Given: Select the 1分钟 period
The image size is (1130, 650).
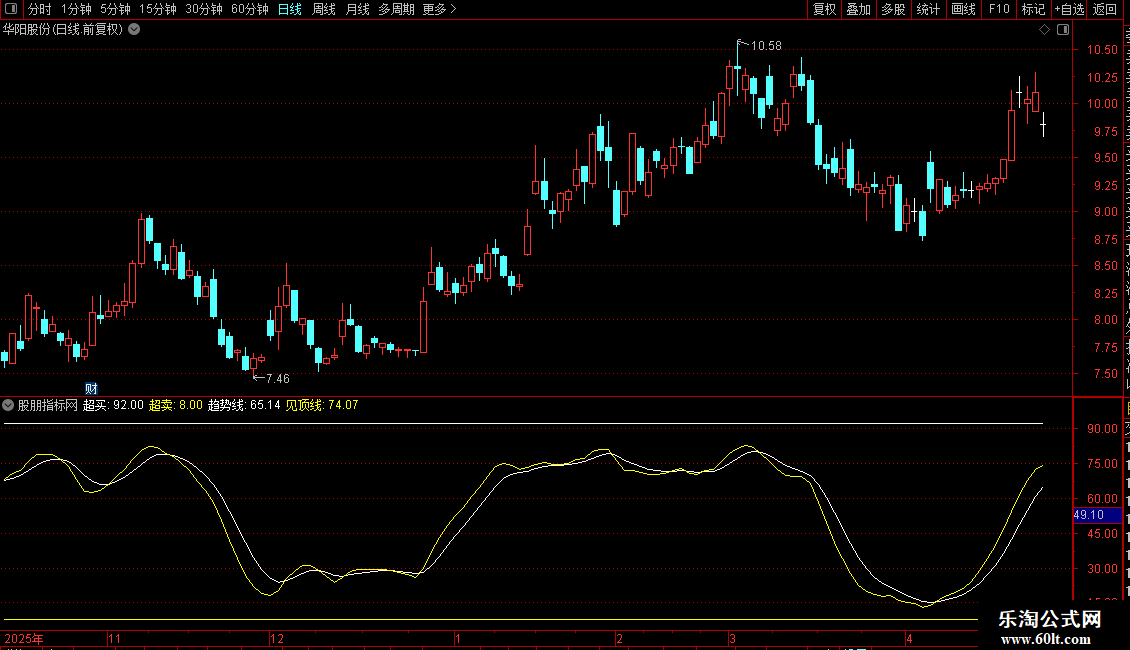Looking at the screenshot, I should (x=76, y=9).
